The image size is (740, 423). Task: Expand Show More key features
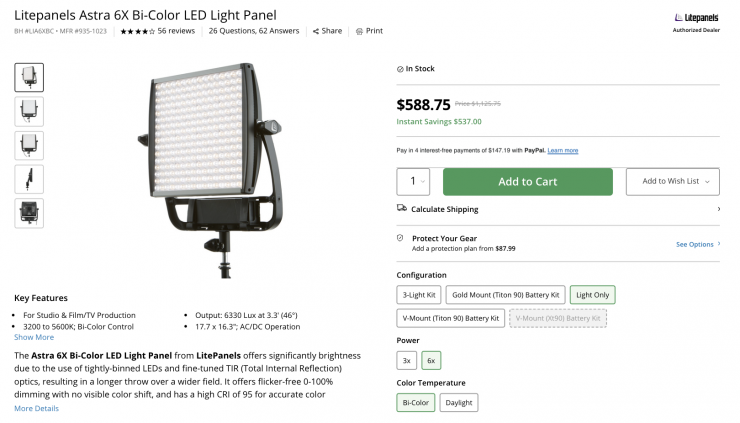click(x=34, y=337)
